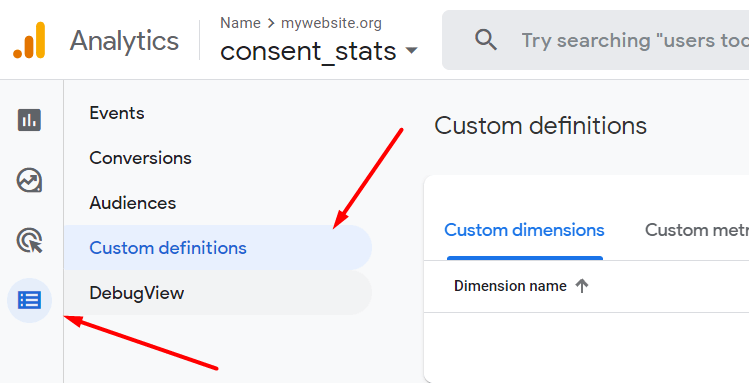This screenshot has width=749, height=383.
Task: Sort by Dimension name arrow
Action: tap(581, 286)
